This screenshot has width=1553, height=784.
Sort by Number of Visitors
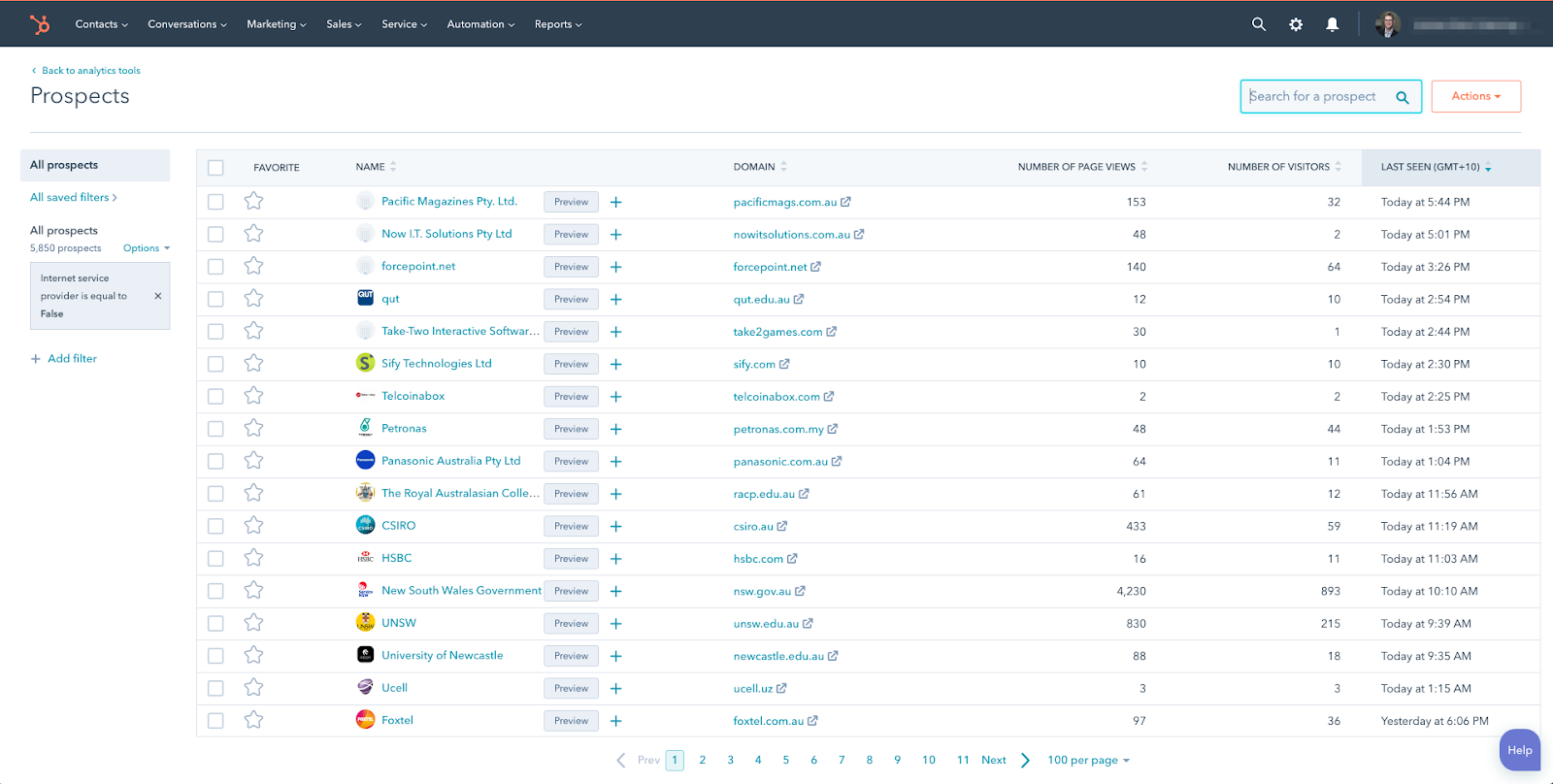(x=1284, y=167)
